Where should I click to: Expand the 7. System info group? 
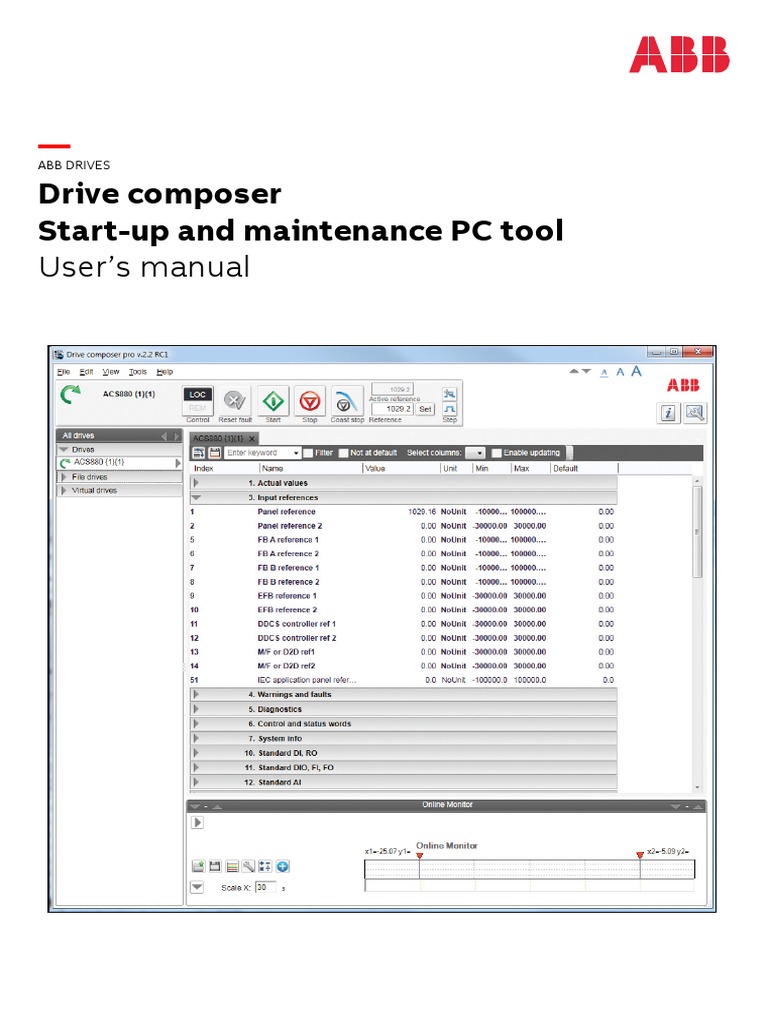point(196,739)
